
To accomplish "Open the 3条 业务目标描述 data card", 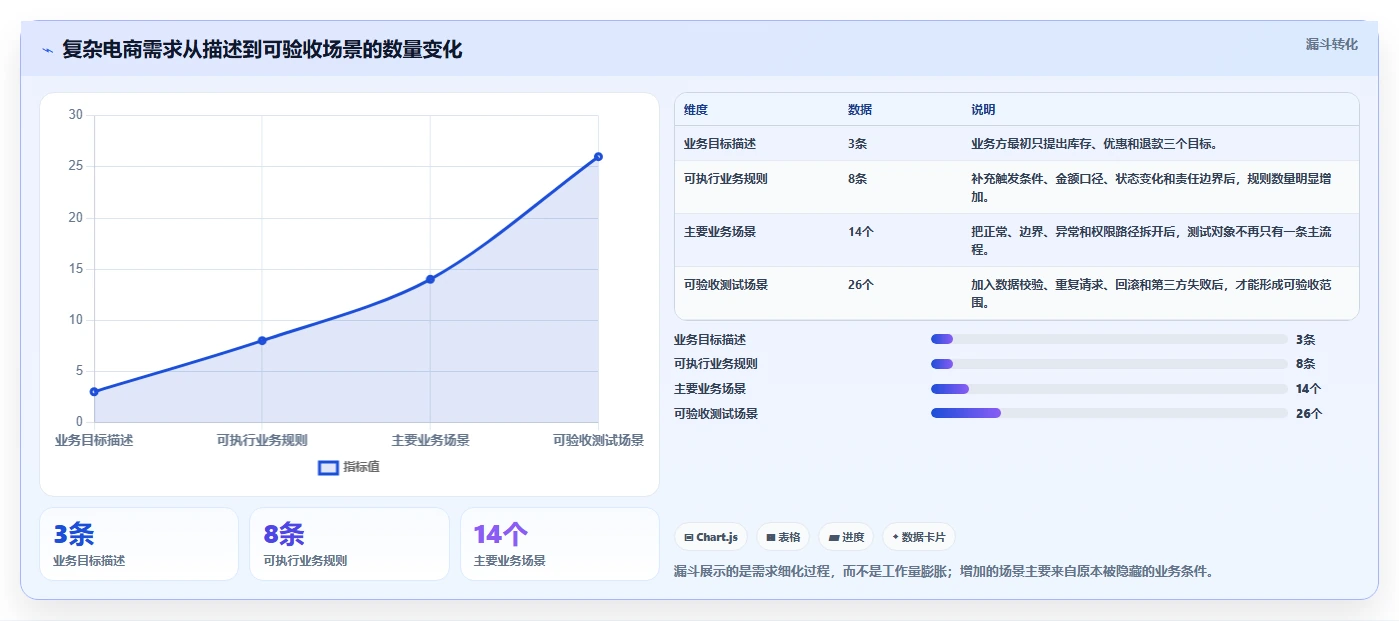I will (x=139, y=544).
